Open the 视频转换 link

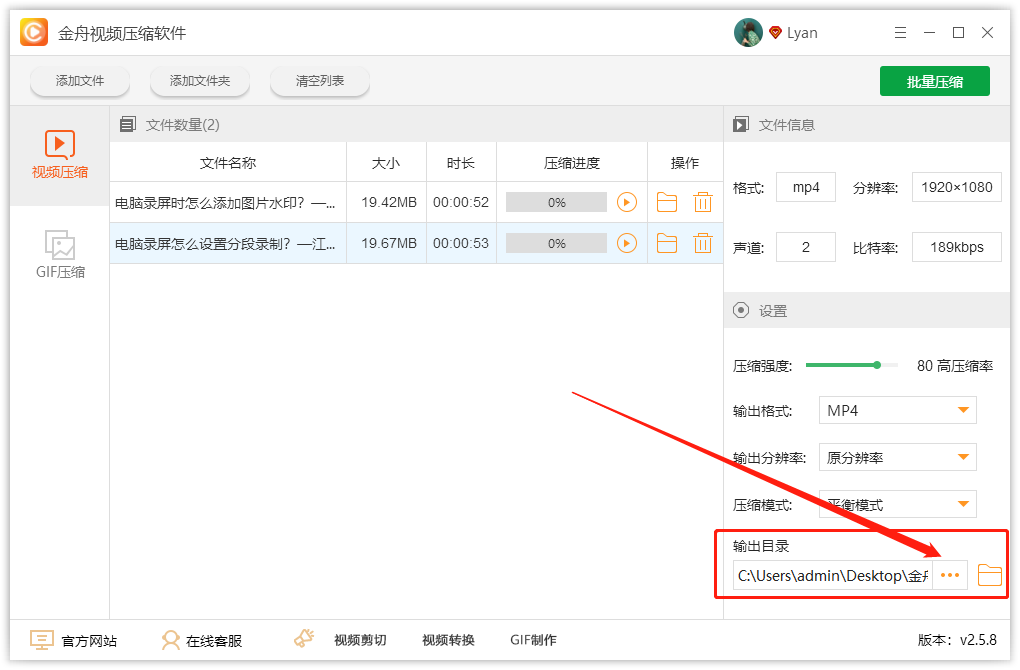(x=448, y=640)
